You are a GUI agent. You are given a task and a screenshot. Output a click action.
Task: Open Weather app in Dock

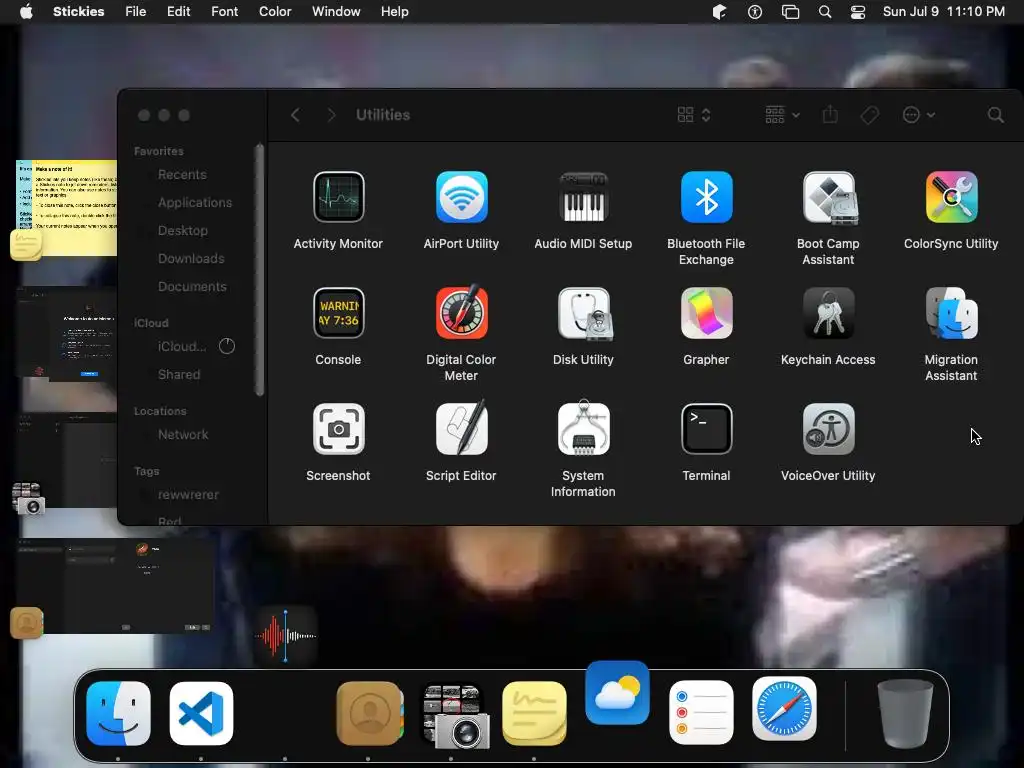click(x=617, y=693)
